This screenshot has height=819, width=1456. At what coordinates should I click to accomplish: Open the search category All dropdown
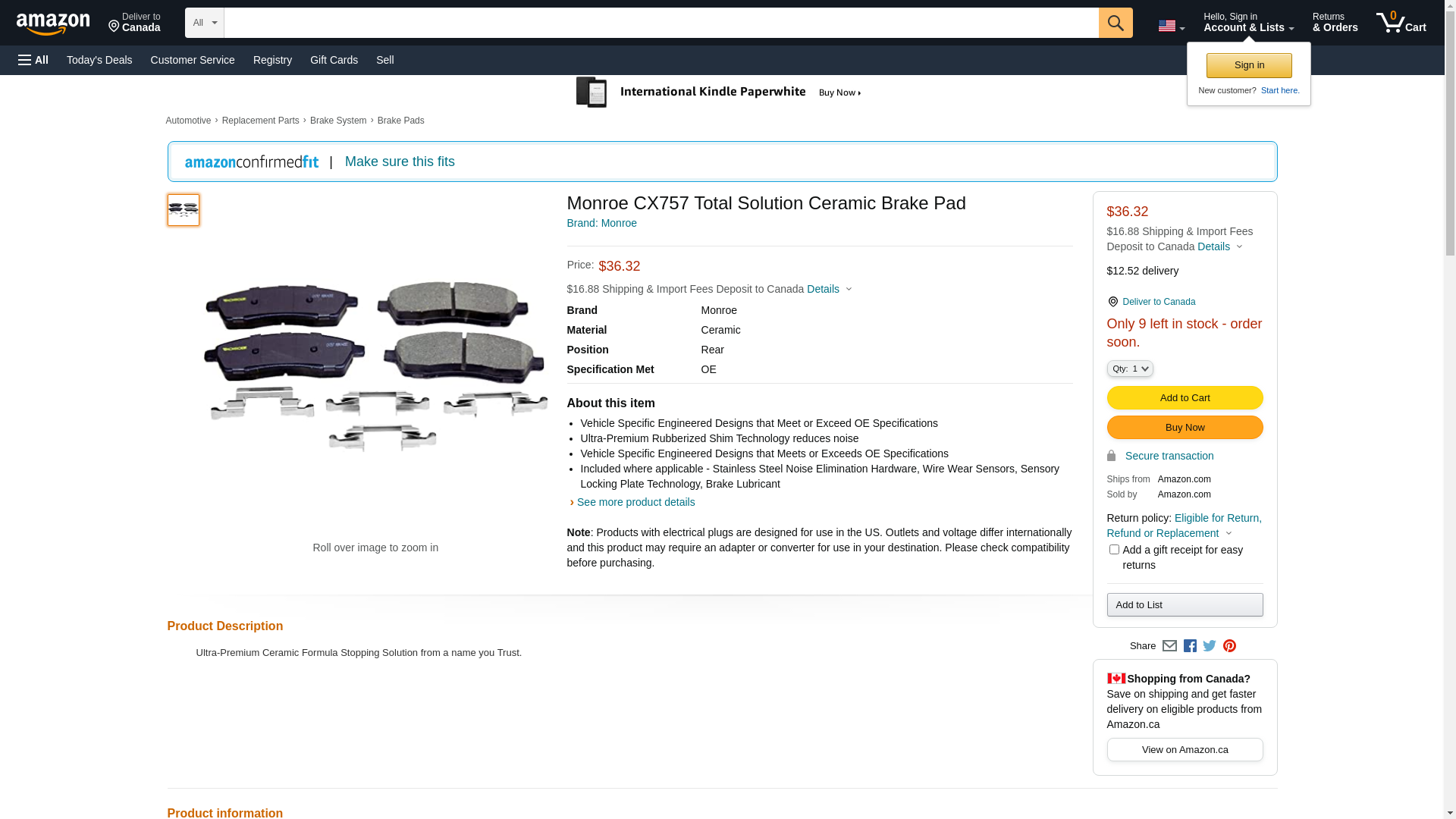204,23
